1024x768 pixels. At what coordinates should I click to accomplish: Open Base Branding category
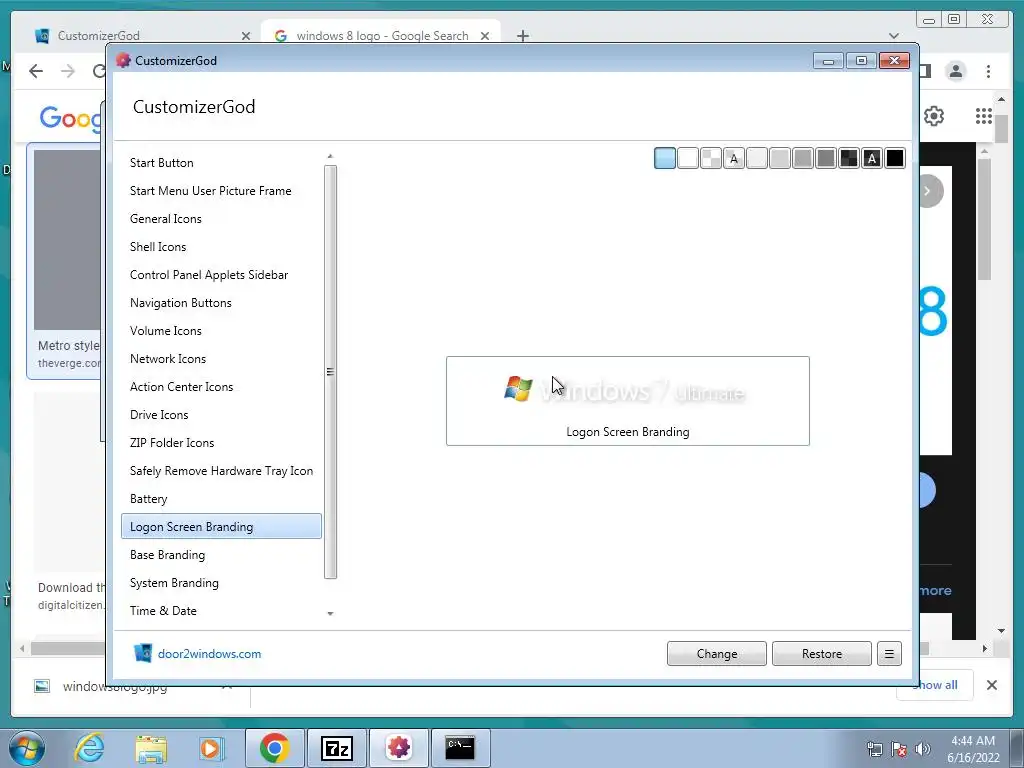tap(221, 555)
